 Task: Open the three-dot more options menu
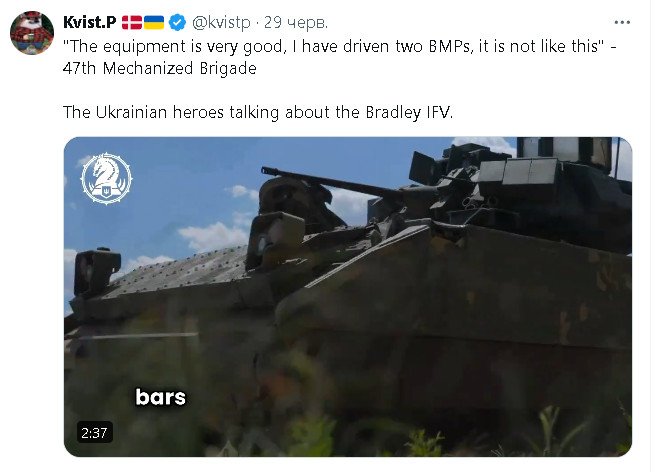click(x=622, y=22)
